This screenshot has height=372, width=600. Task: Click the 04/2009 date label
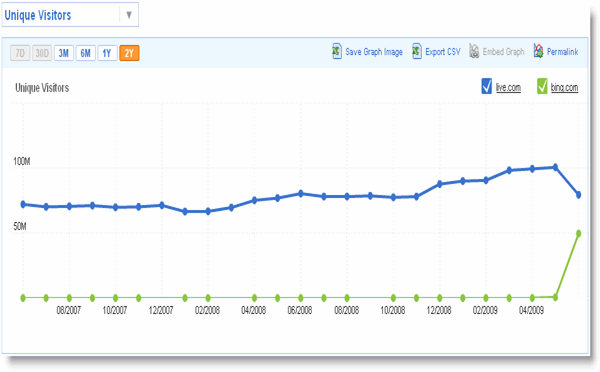(x=531, y=310)
